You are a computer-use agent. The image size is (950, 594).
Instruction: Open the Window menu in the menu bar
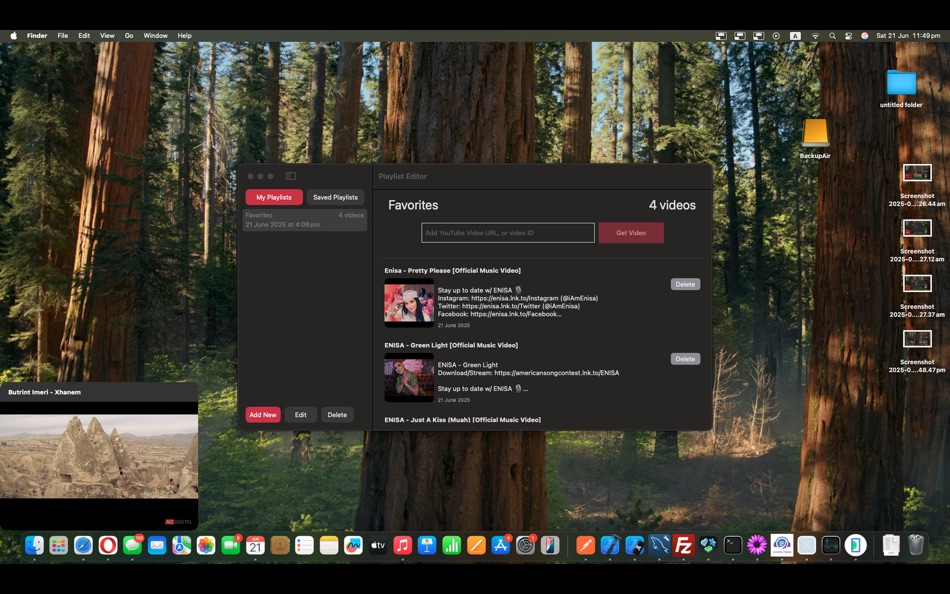click(155, 35)
